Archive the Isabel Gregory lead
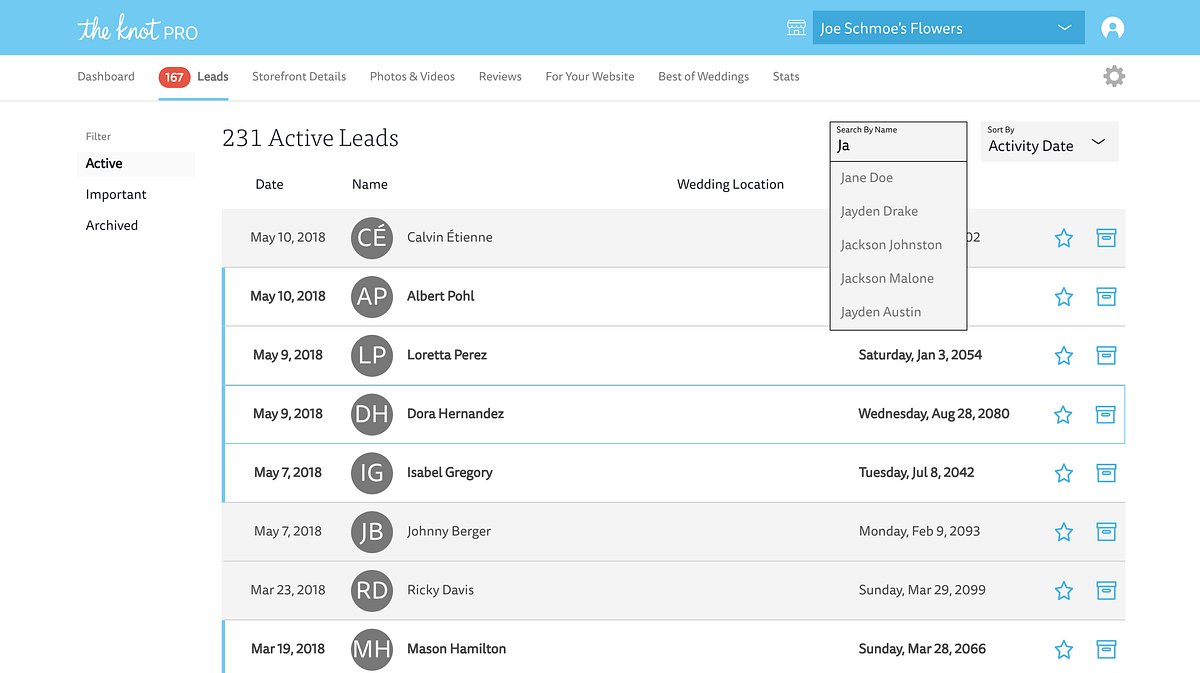 tap(1106, 473)
